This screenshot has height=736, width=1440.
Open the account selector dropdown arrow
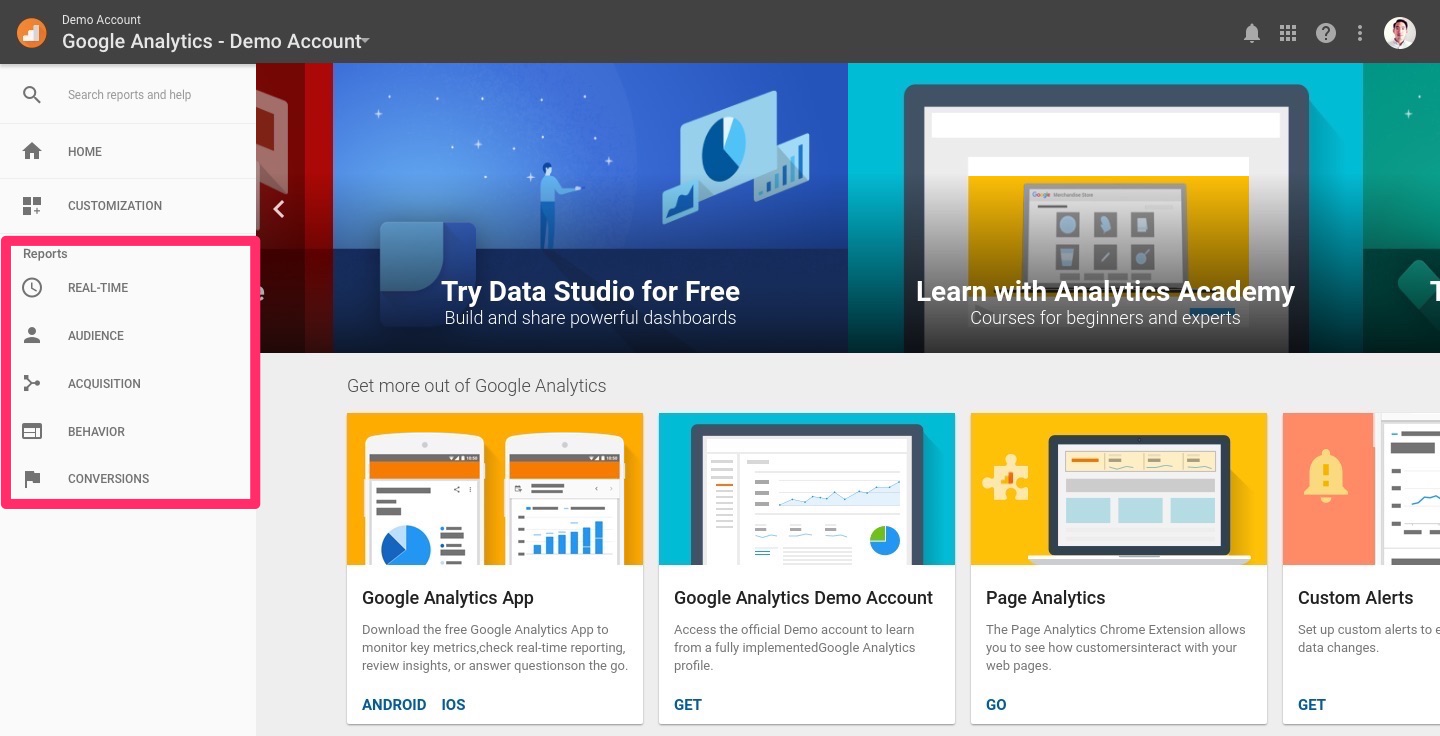[x=365, y=42]
